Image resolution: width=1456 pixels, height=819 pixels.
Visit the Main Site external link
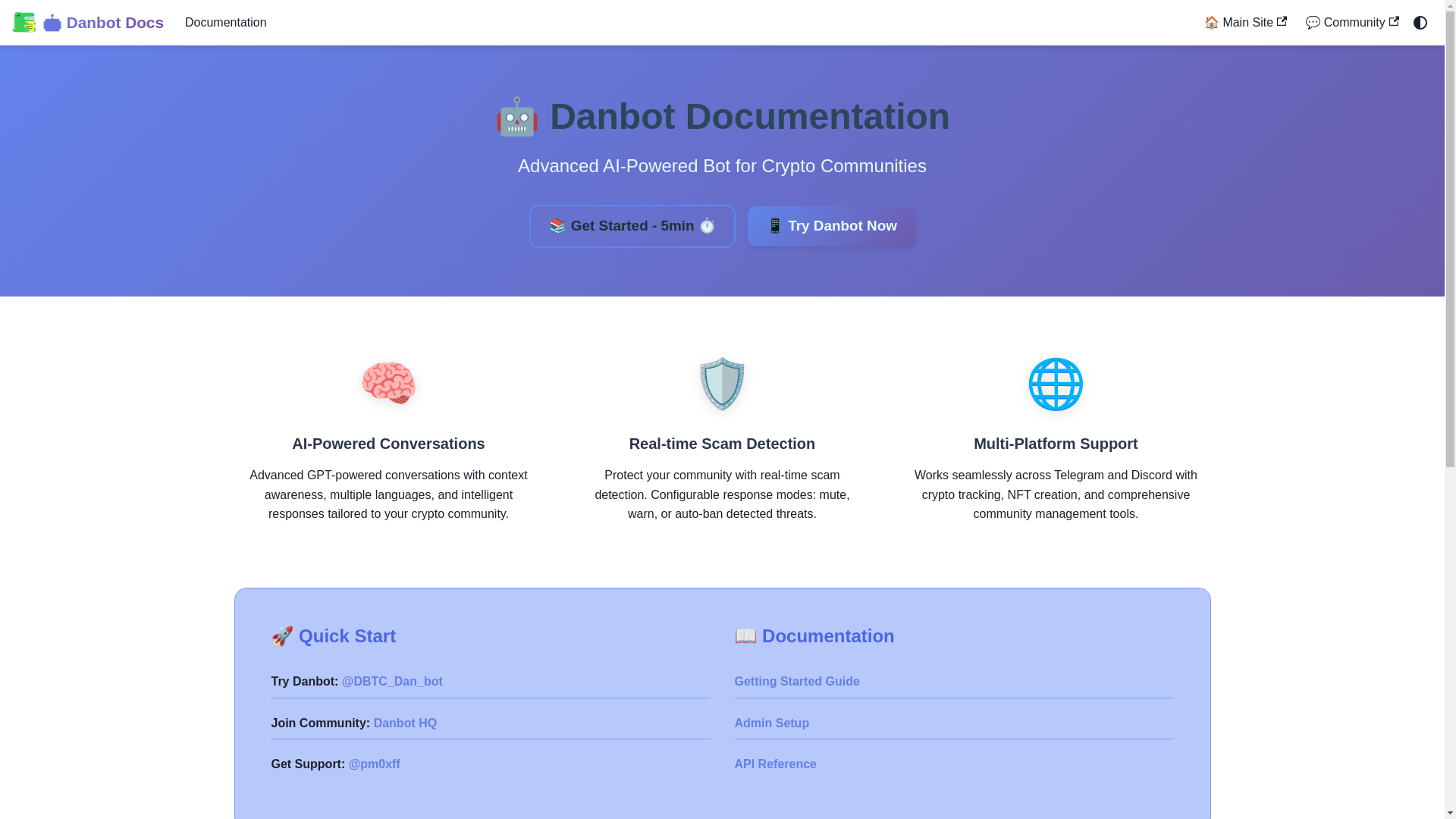click(1245, 23)
